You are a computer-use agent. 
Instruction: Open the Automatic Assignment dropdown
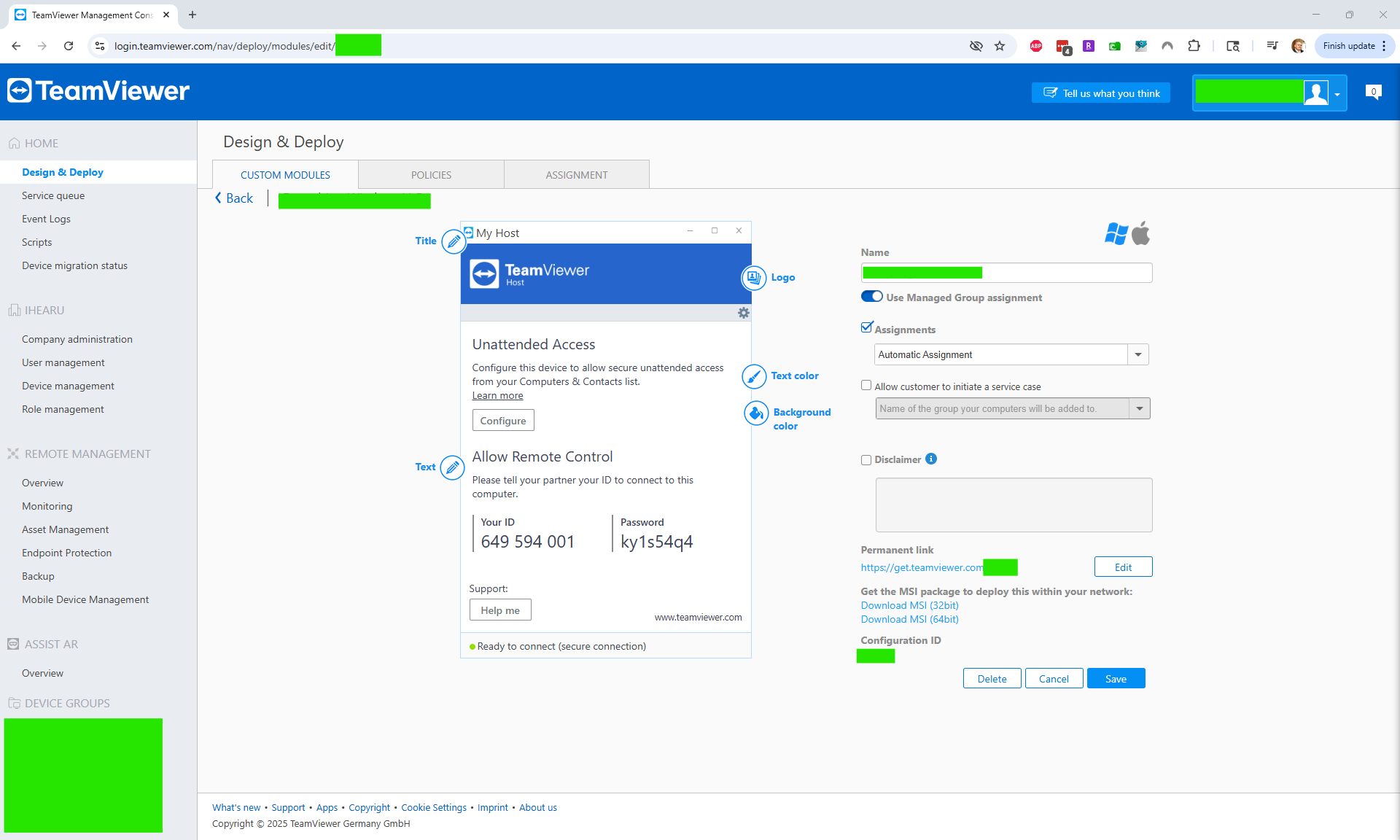(x=1011, y=354)
